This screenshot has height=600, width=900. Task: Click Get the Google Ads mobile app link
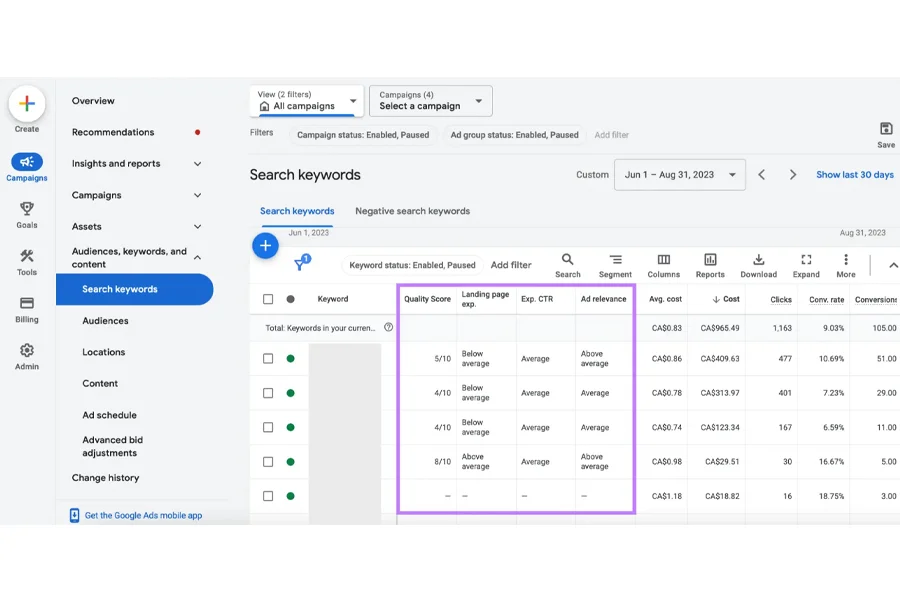pos(143,515)
